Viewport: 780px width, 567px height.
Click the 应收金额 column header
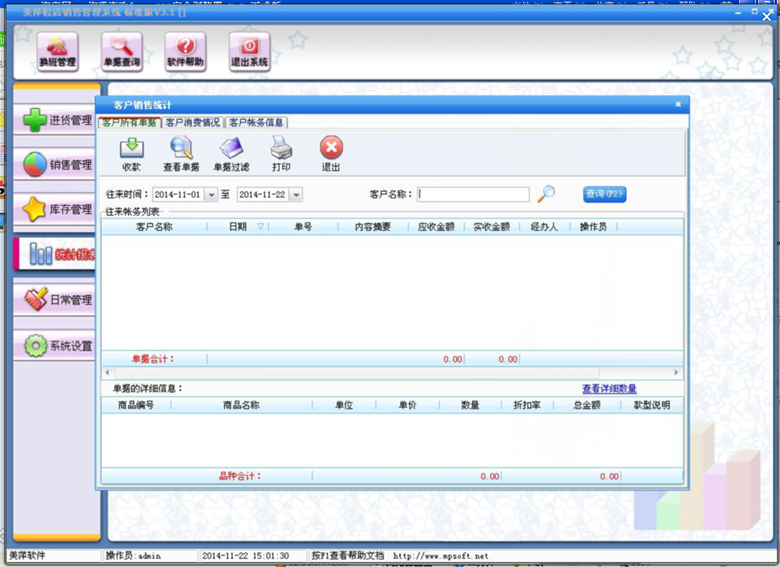436,227
